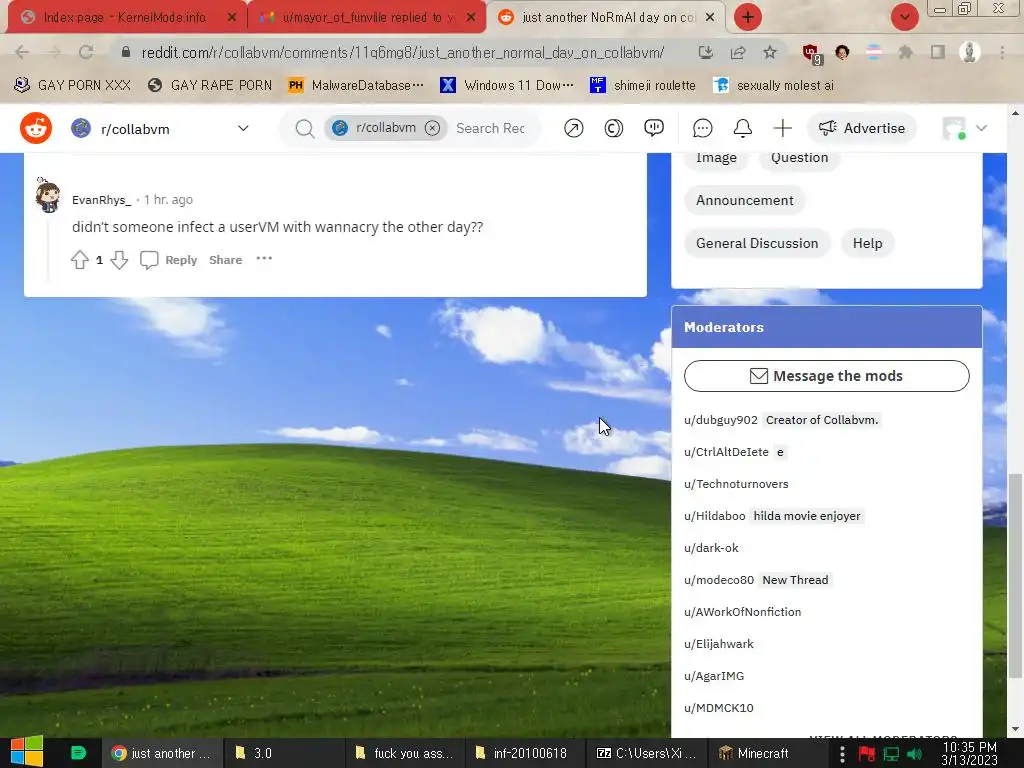
Task: Select the just another NoRmAl day tab
Action: (x=606, y=17)
